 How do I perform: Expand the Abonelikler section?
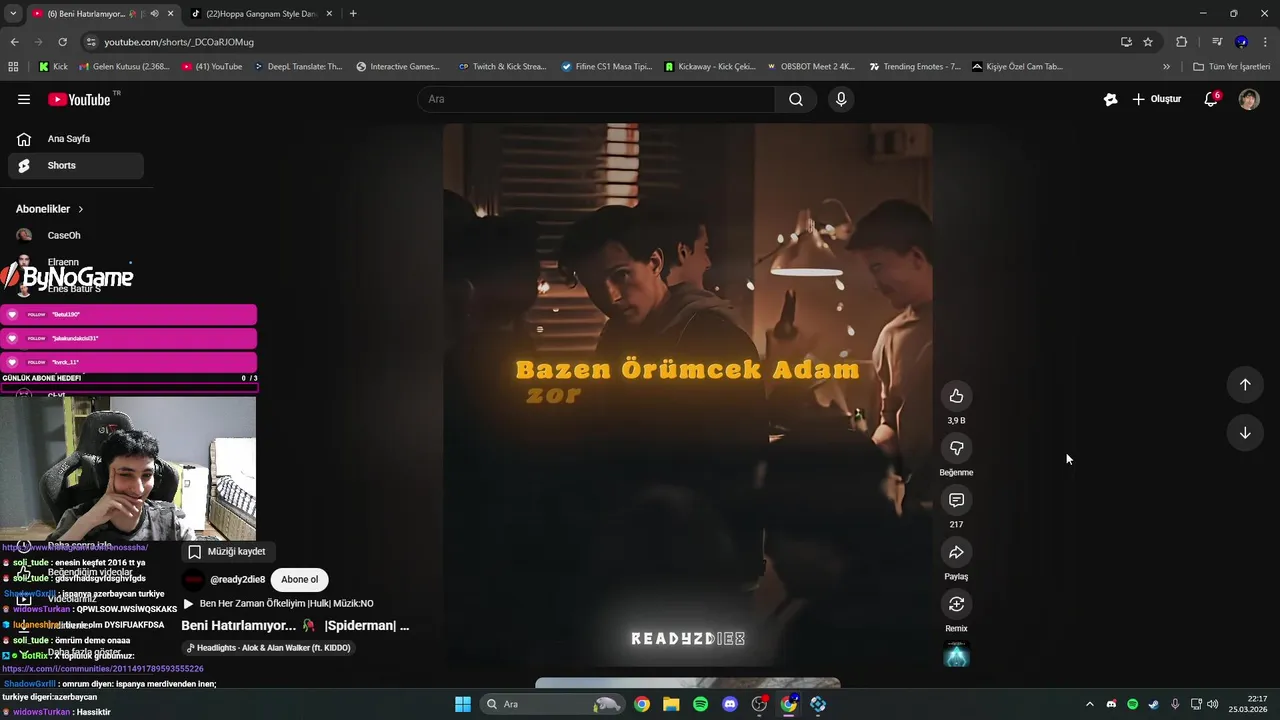click(50, 209)
